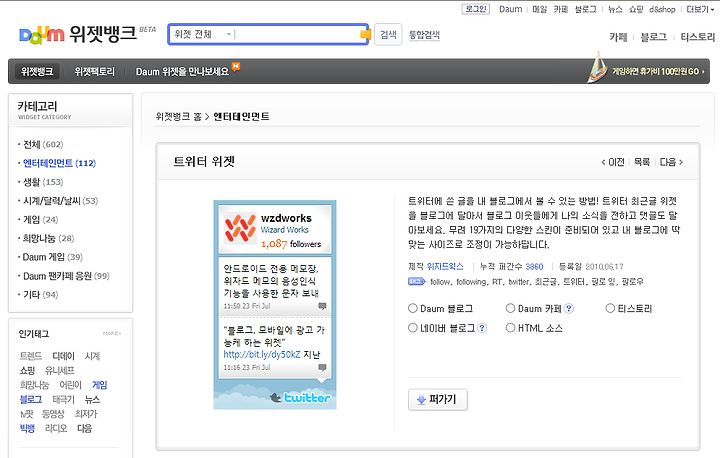Go to previous widget with 이전
This screenshot has width=720, height=458.
(613, 162)
